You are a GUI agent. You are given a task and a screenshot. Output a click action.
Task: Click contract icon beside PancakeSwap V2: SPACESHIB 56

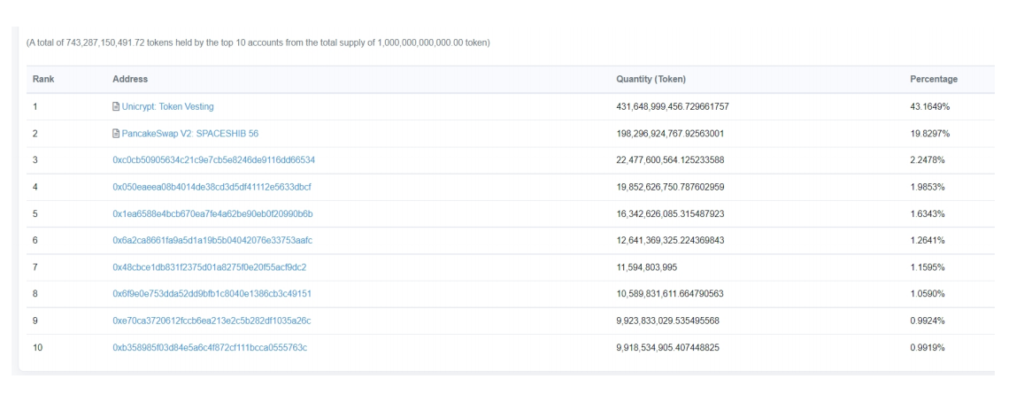(x=116, y=133)
